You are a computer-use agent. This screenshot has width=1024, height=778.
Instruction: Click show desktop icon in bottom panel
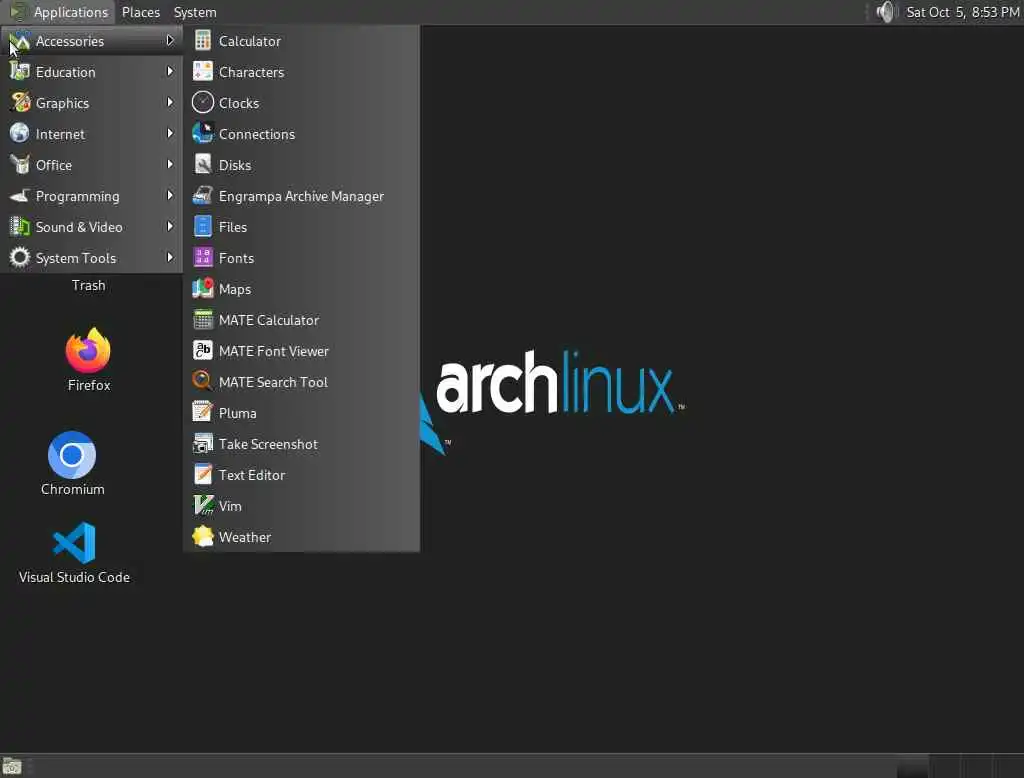pyautogui.click(x=12, y=766)
